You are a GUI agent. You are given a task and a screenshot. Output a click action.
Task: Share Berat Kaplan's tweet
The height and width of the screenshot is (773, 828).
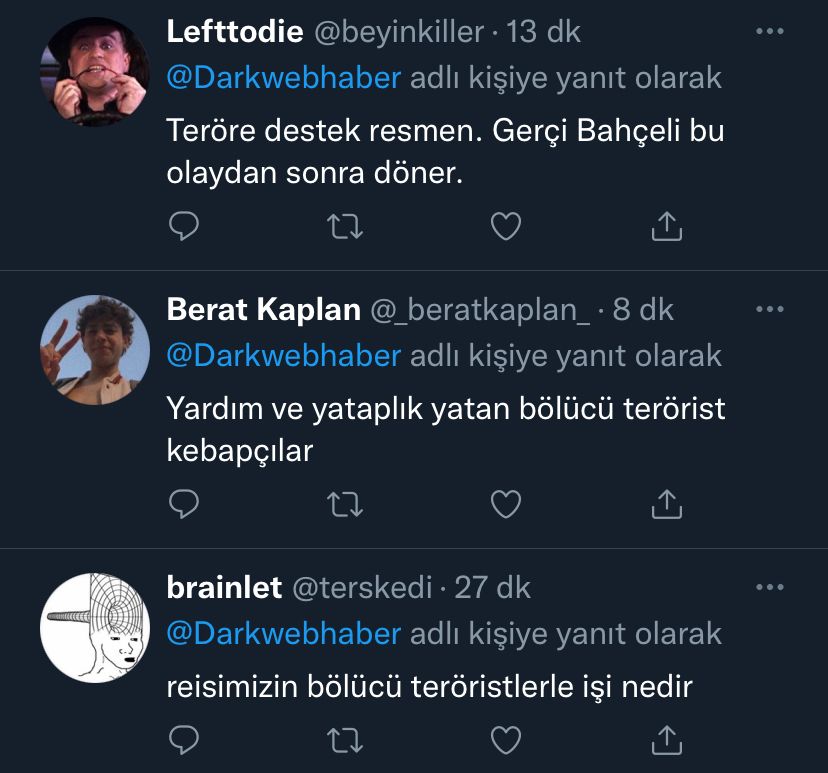point(666,504)
